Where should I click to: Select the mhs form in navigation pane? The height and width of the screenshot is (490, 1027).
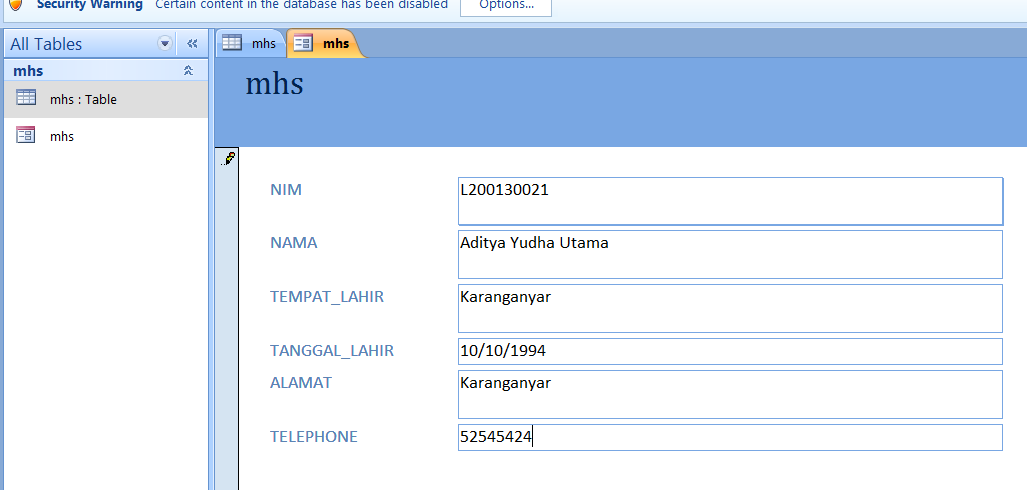pyautogui.click(x=104, y=136)
